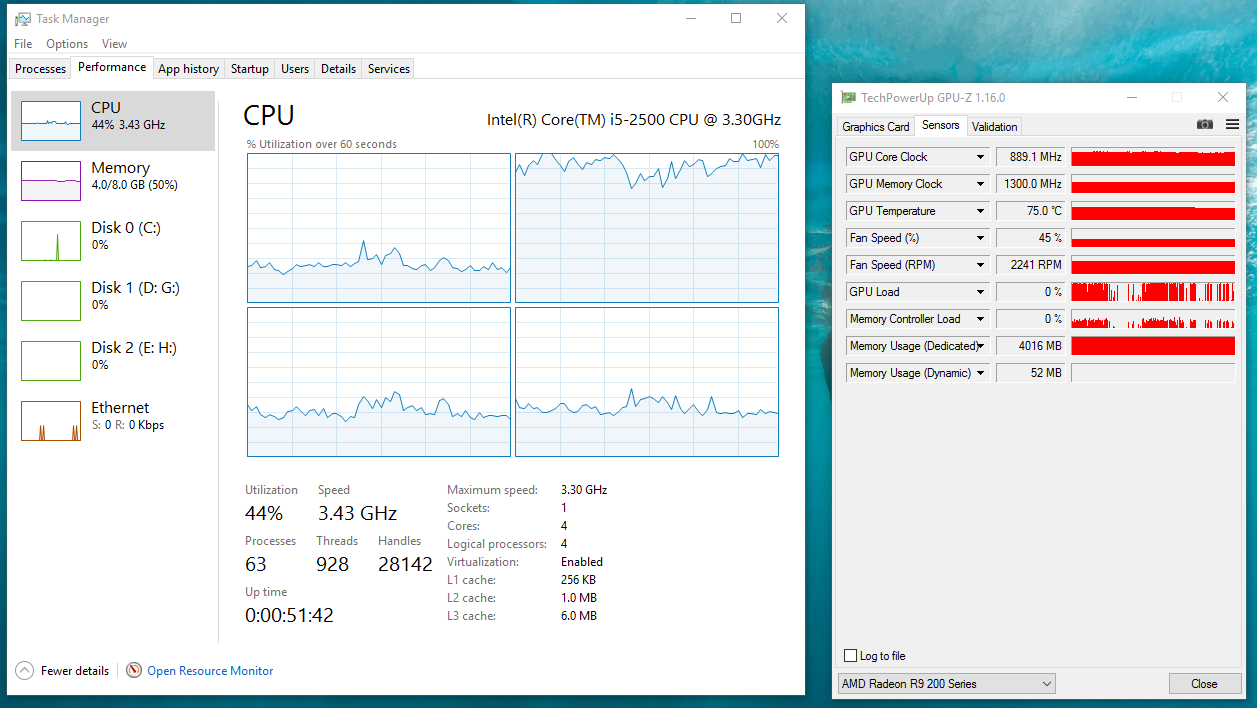Open the GPU-Z hamburger menu icon
This screenshot has height=708, width=1257.
(1232, 124)
